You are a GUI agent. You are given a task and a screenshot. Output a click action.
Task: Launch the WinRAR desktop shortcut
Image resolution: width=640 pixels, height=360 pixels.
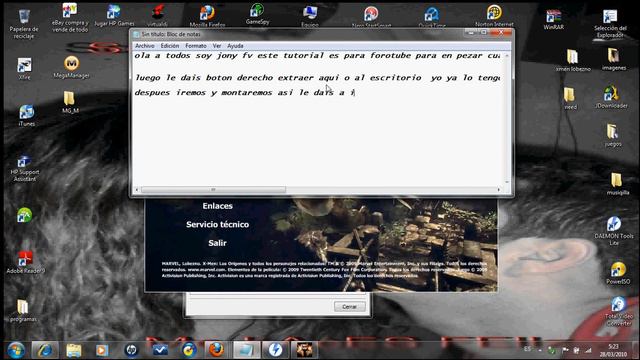click(553, 20)
